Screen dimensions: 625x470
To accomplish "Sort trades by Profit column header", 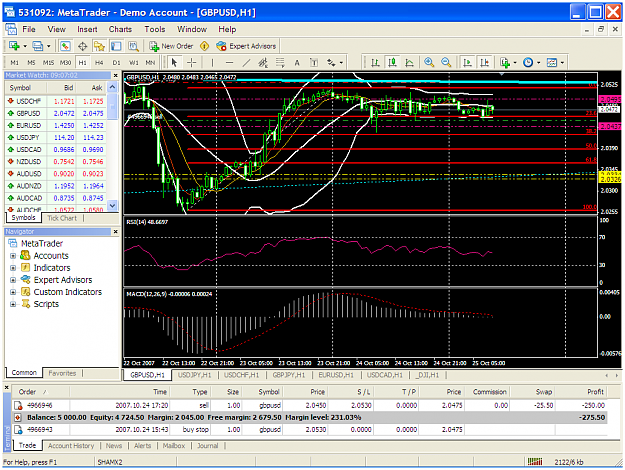I will 581,392.
